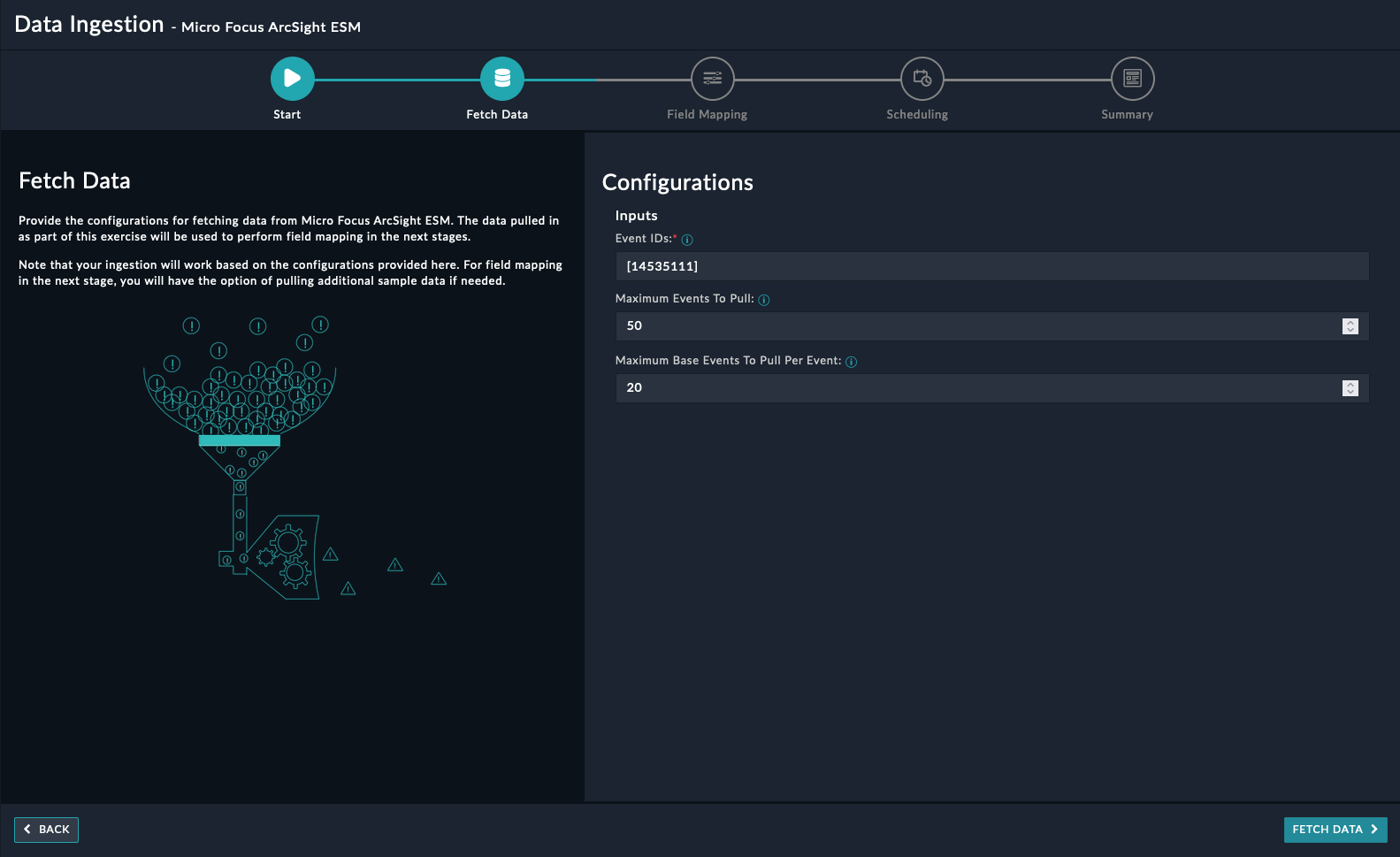Open the Scheduling step calendar icon
The image size is (1400, 857).
click(922, 79)
